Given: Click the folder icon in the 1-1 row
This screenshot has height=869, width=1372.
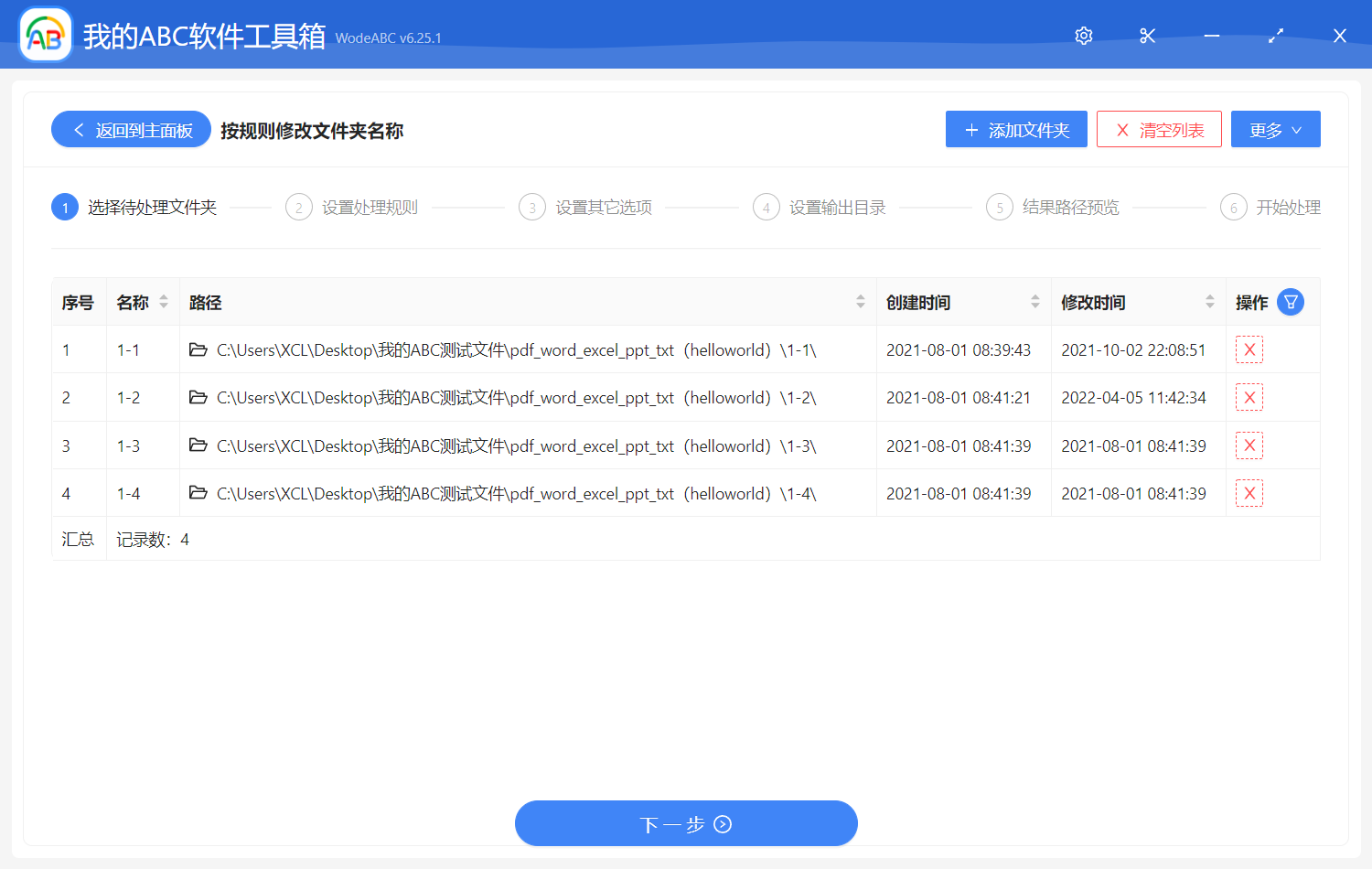Looking at the screenshot, I should click(198, 349).
